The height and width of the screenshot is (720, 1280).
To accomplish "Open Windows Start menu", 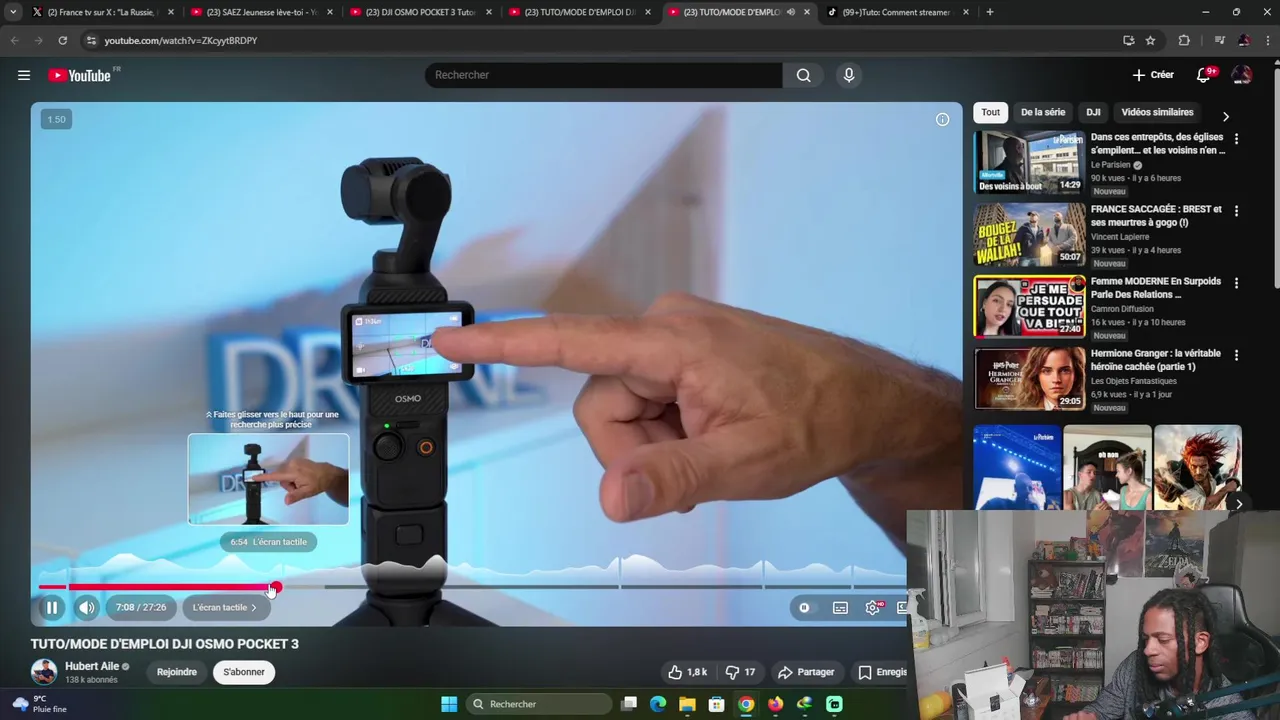I will point(449,704).
